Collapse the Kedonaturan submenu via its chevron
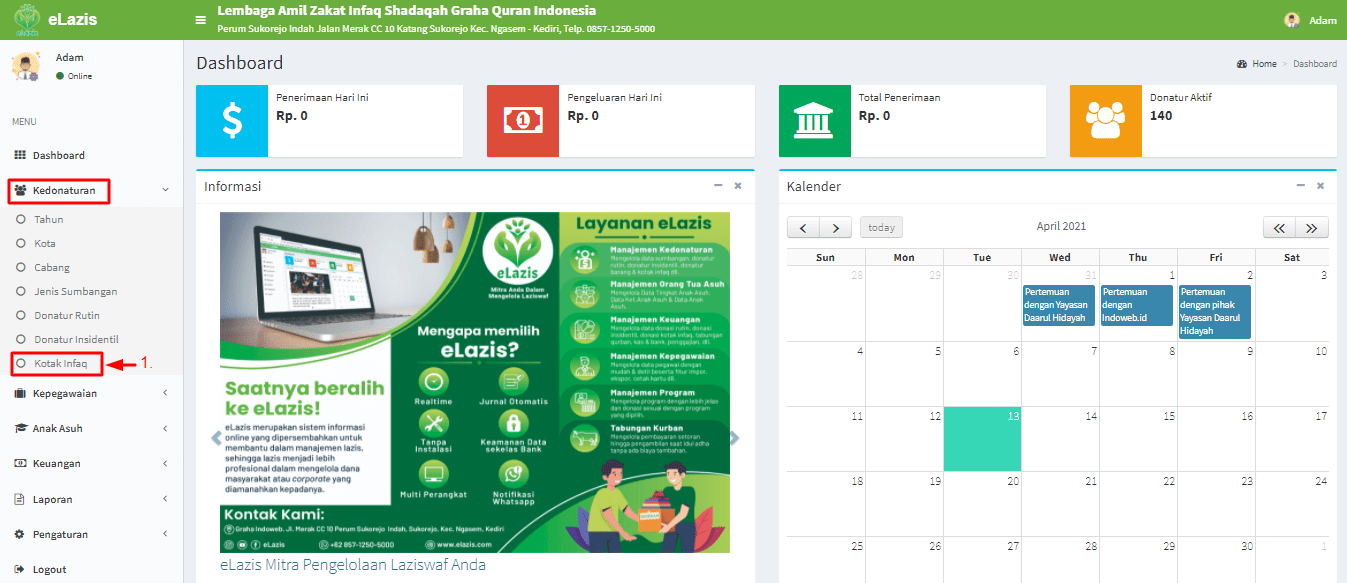1347x583 pixels. tap(166, 190)
